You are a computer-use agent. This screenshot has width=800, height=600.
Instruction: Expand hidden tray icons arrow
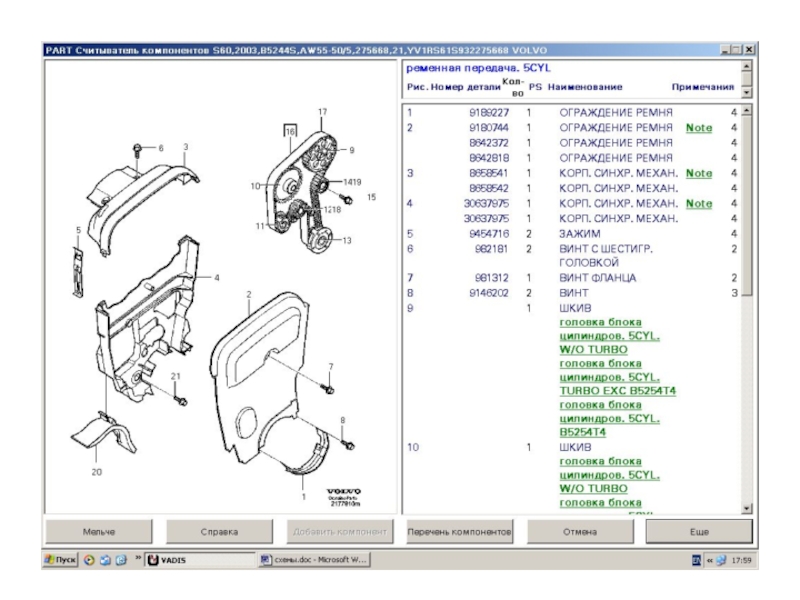(709, 560)
